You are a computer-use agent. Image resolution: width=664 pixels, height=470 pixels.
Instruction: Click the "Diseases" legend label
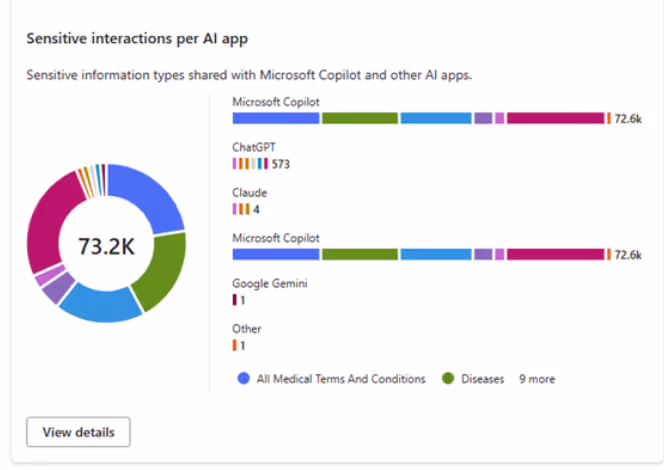[482, 379]
